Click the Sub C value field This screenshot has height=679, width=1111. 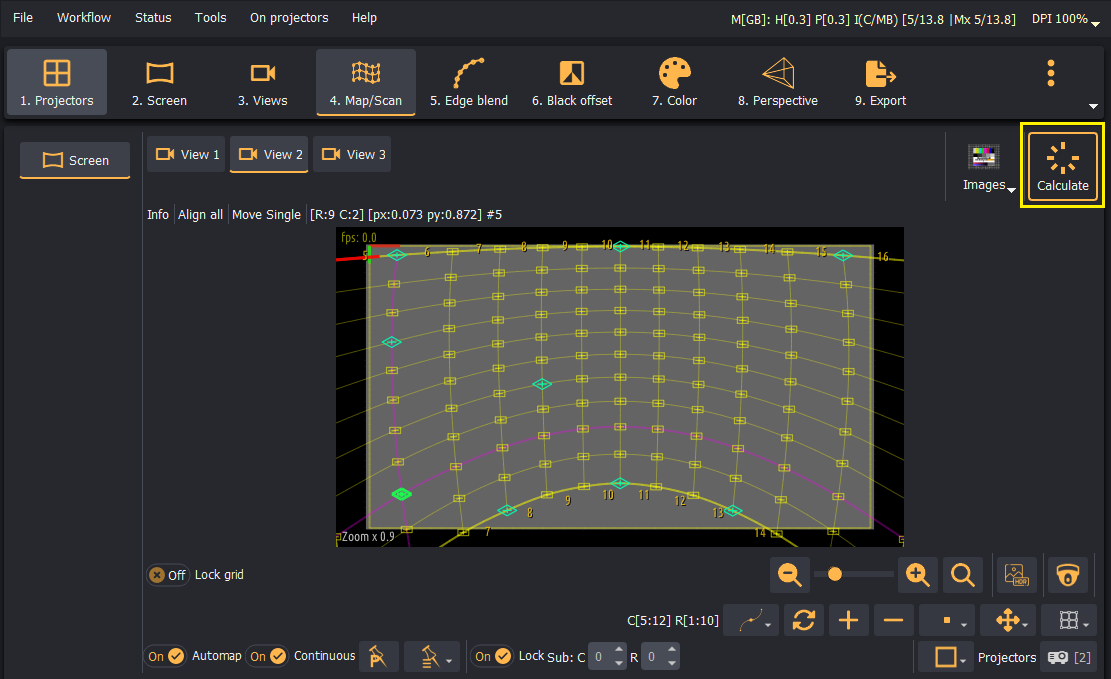point(599,657)
